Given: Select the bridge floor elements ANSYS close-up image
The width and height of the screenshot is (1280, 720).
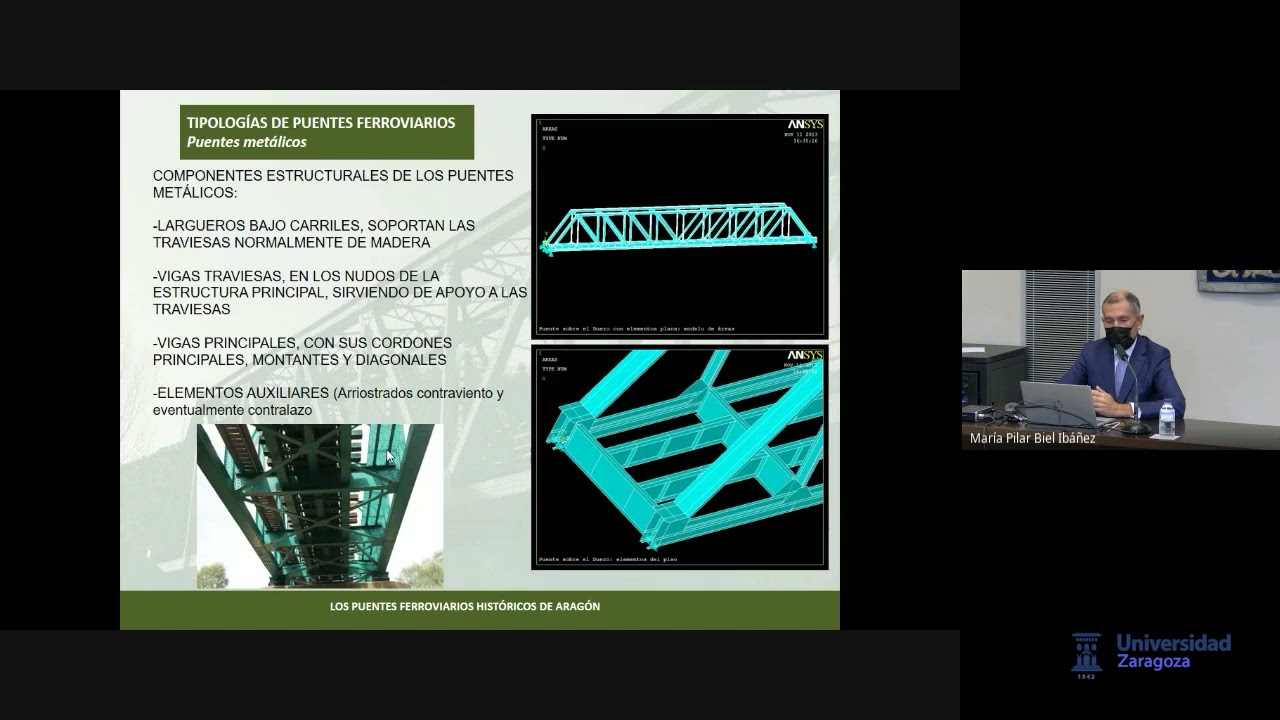Looking at the screenshot, I should point(679,457).
